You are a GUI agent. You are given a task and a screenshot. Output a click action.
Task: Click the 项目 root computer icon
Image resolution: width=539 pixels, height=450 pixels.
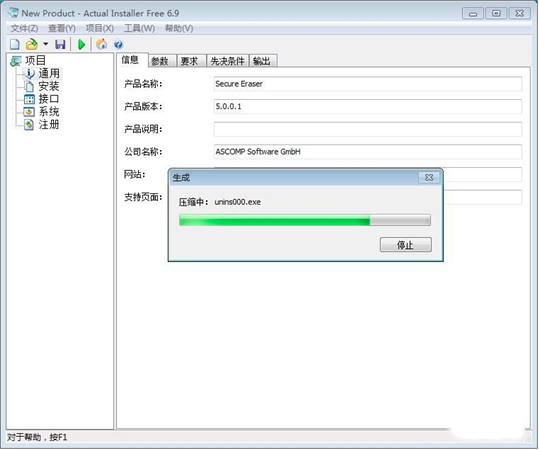pyautogui.click(x=16, y=61)
